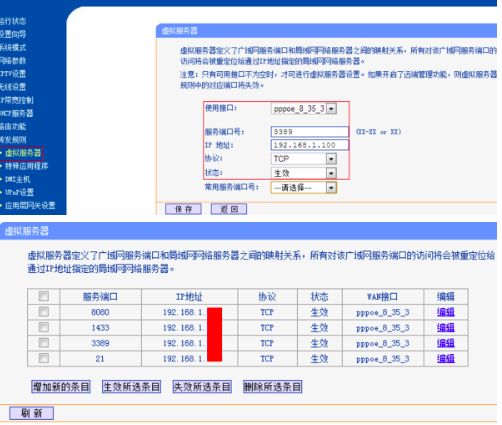502x425 pixels.
Task: Click the 保存 button
Action: [x=183, y=209]
